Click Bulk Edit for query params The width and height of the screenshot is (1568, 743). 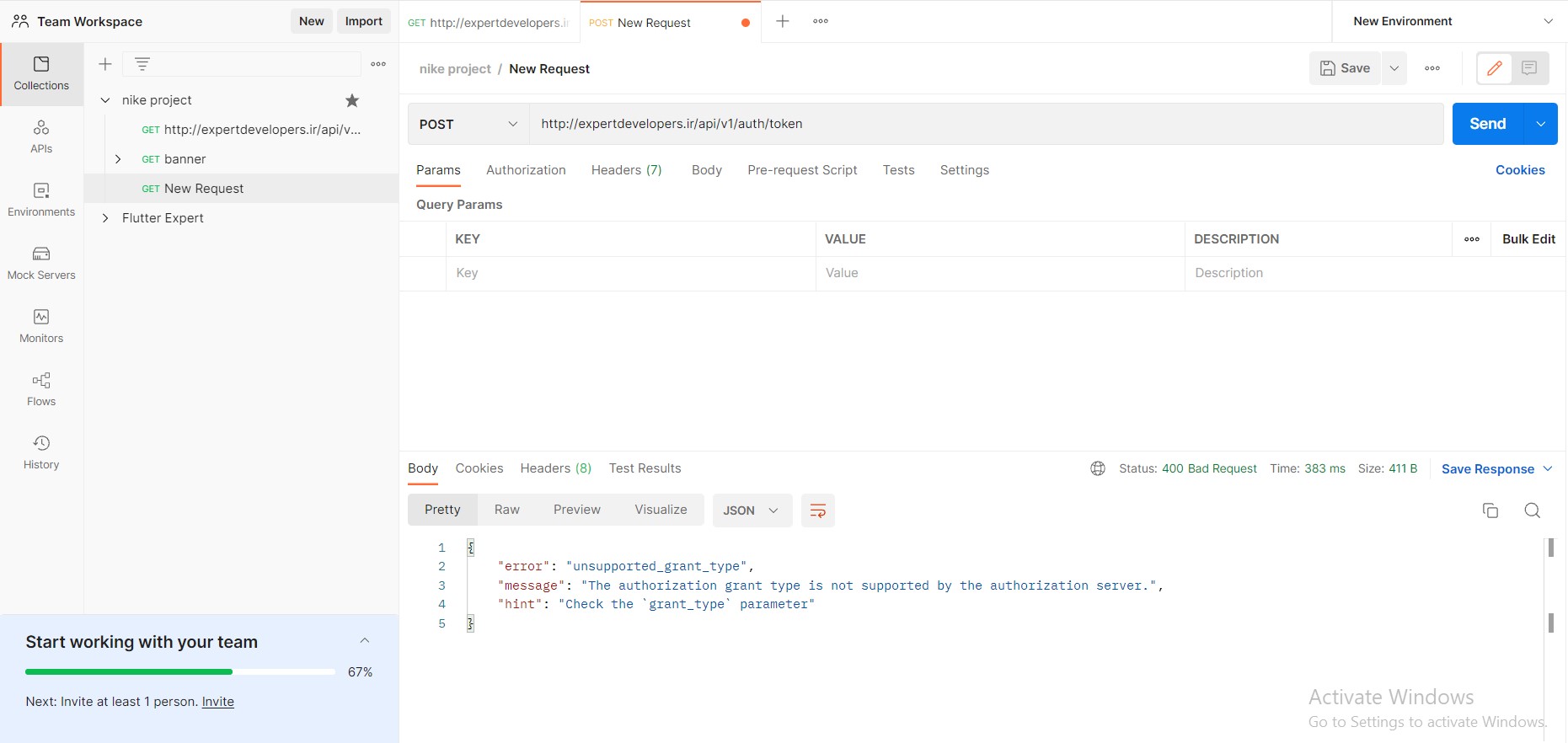tap(1528, 239)
